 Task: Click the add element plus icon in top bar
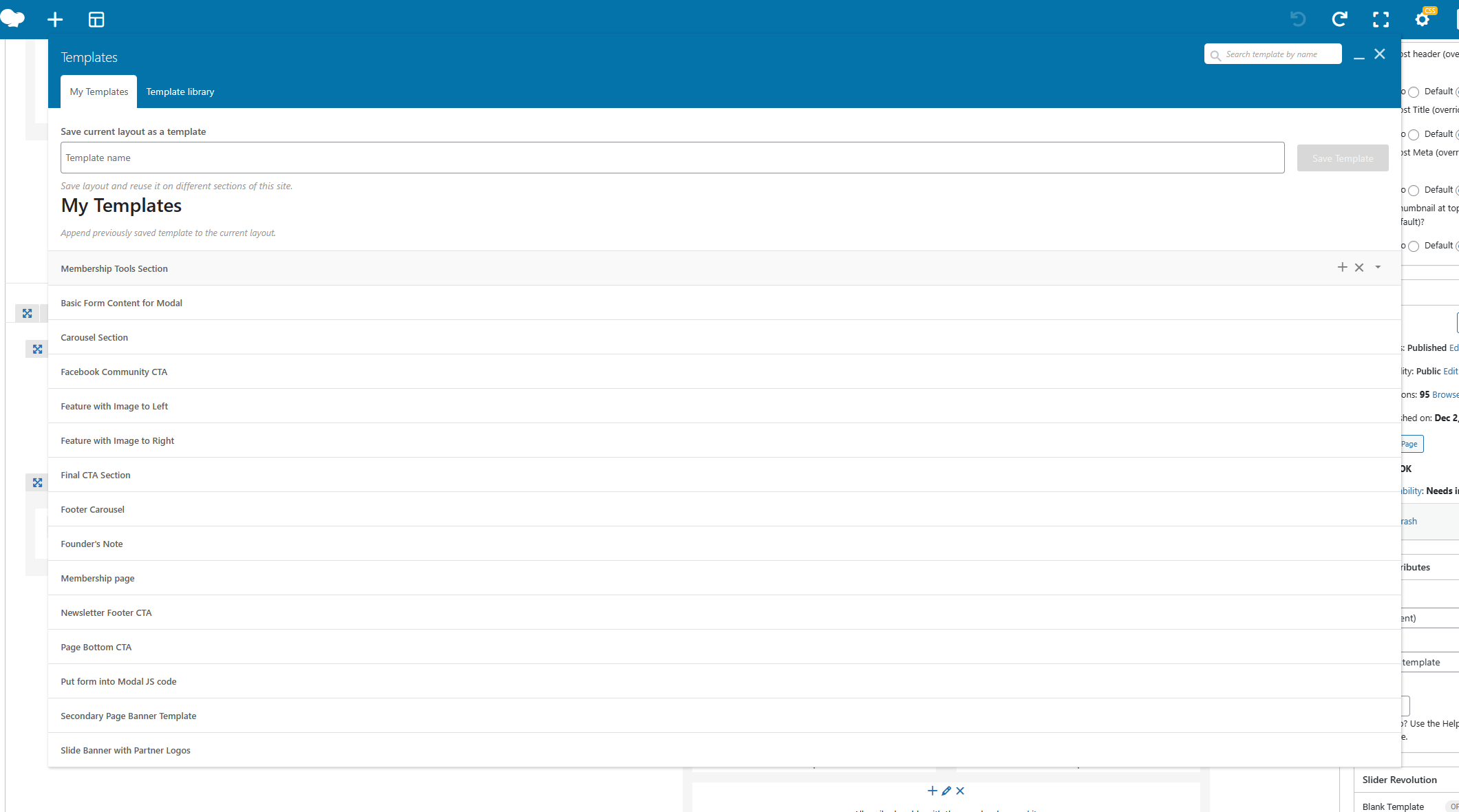(55, 19)
